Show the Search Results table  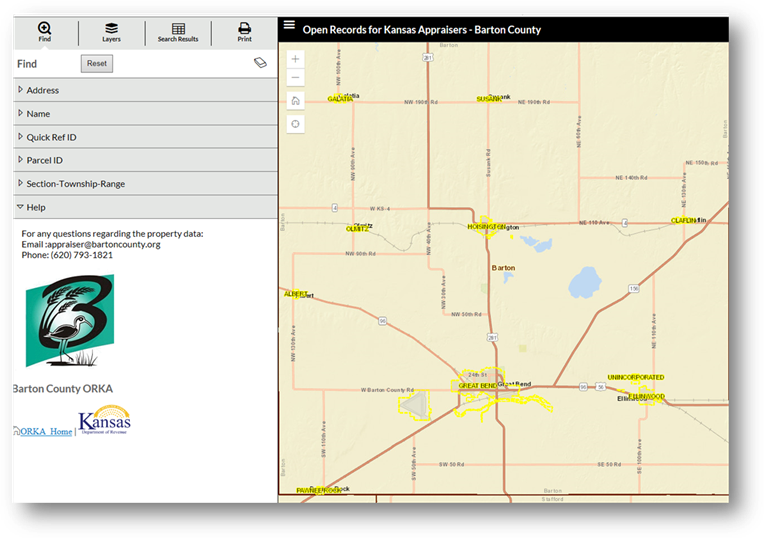pyautogui.click(x=178, y=32)
